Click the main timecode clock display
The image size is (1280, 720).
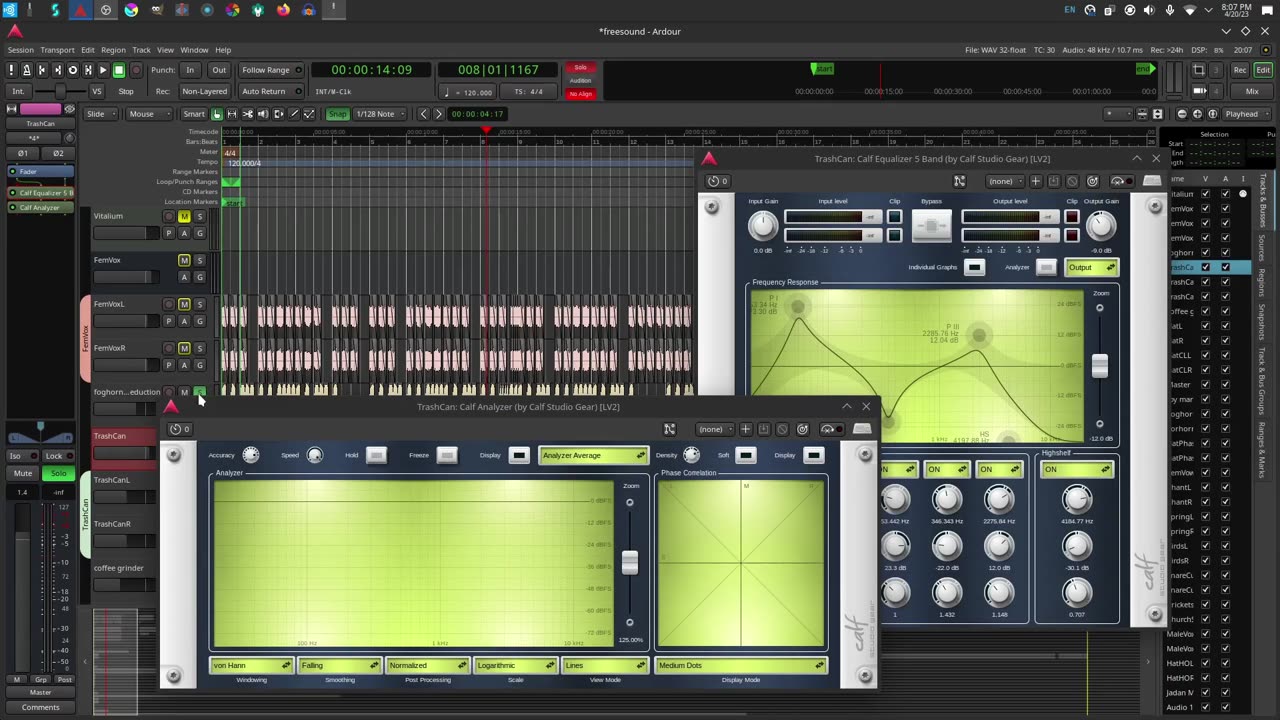point(372,70)
